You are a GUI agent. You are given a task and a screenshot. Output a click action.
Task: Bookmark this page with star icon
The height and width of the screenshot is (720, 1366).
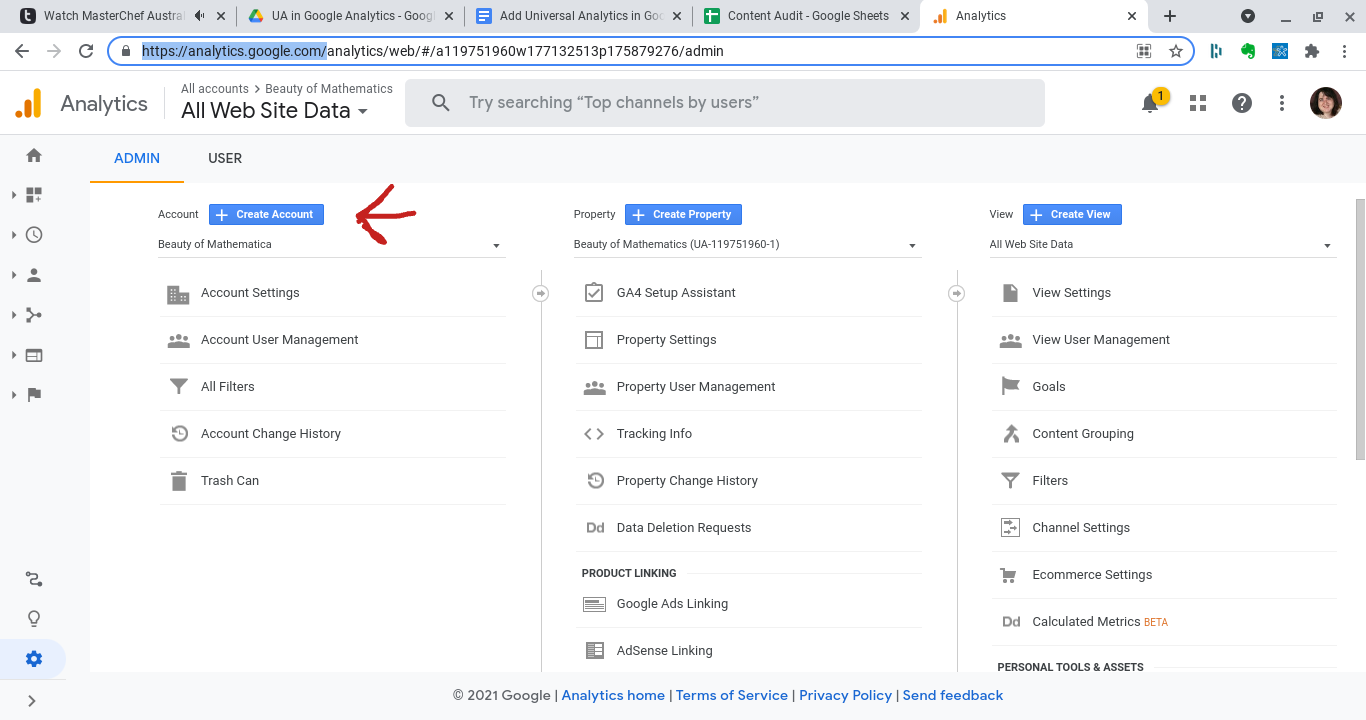click(1176, 51)
